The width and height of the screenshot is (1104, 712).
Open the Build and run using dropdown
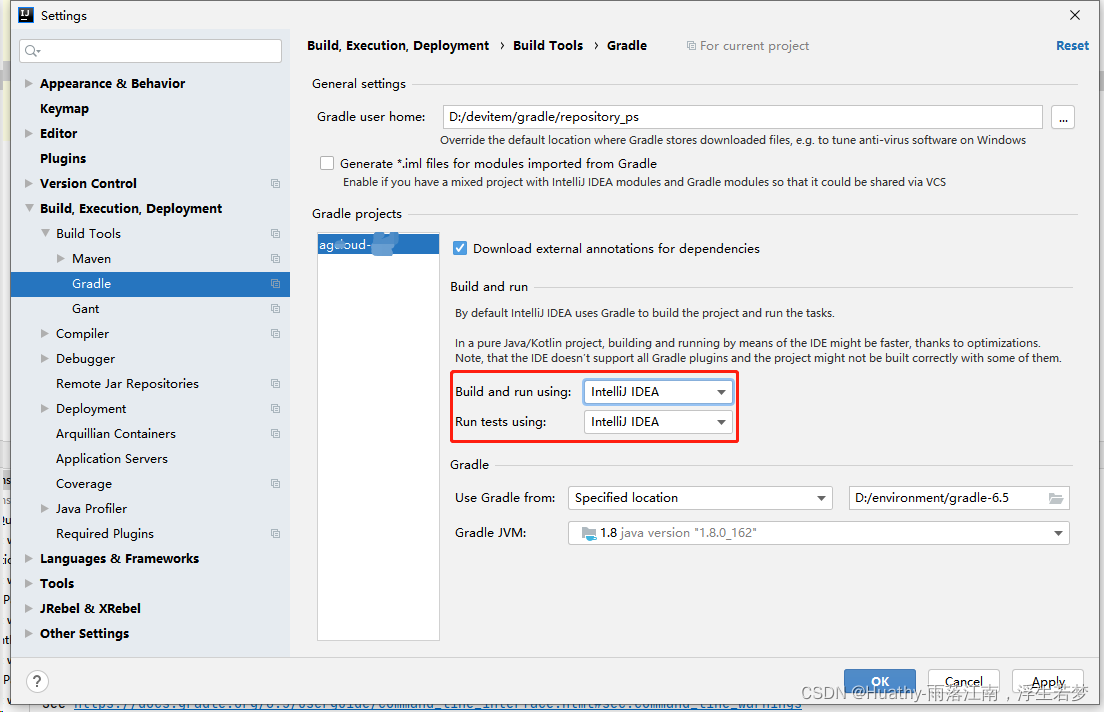(658, 392)
